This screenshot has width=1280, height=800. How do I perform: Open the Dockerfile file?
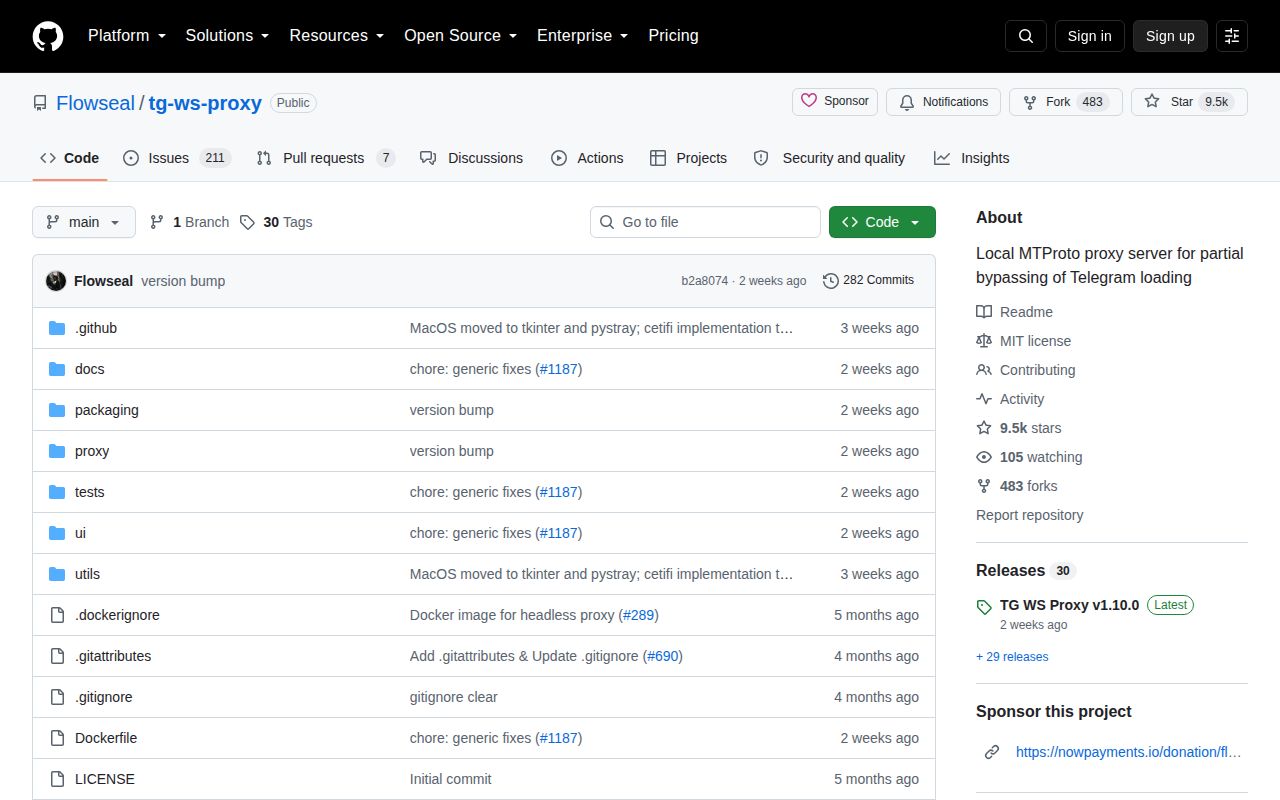point(106,738)
